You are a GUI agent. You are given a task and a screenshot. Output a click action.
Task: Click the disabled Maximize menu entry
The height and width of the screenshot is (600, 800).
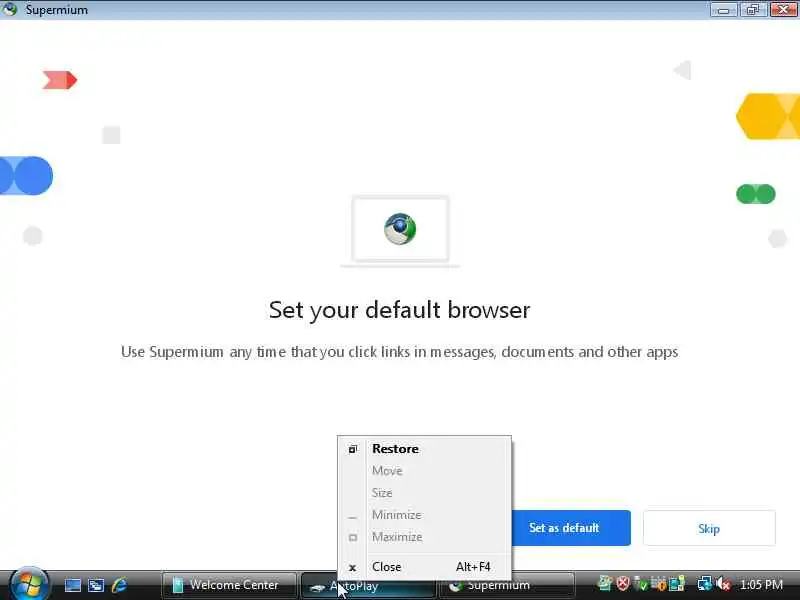coord(424,537)
